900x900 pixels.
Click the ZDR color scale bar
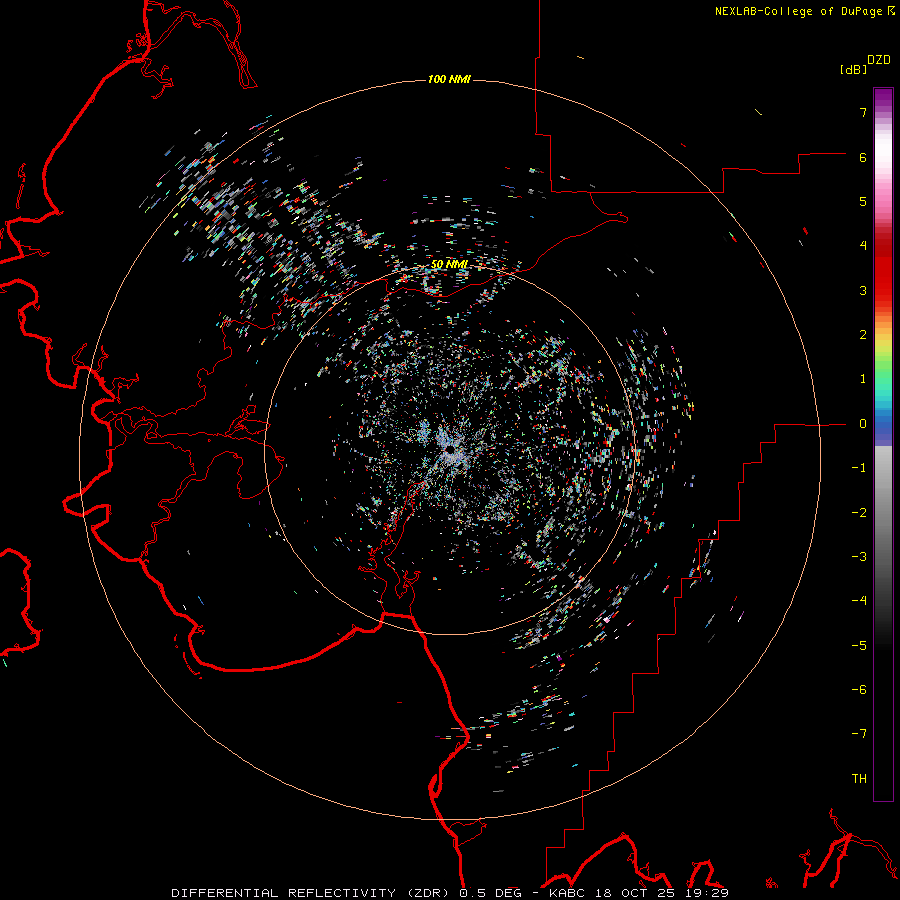[x=883, y=444]
